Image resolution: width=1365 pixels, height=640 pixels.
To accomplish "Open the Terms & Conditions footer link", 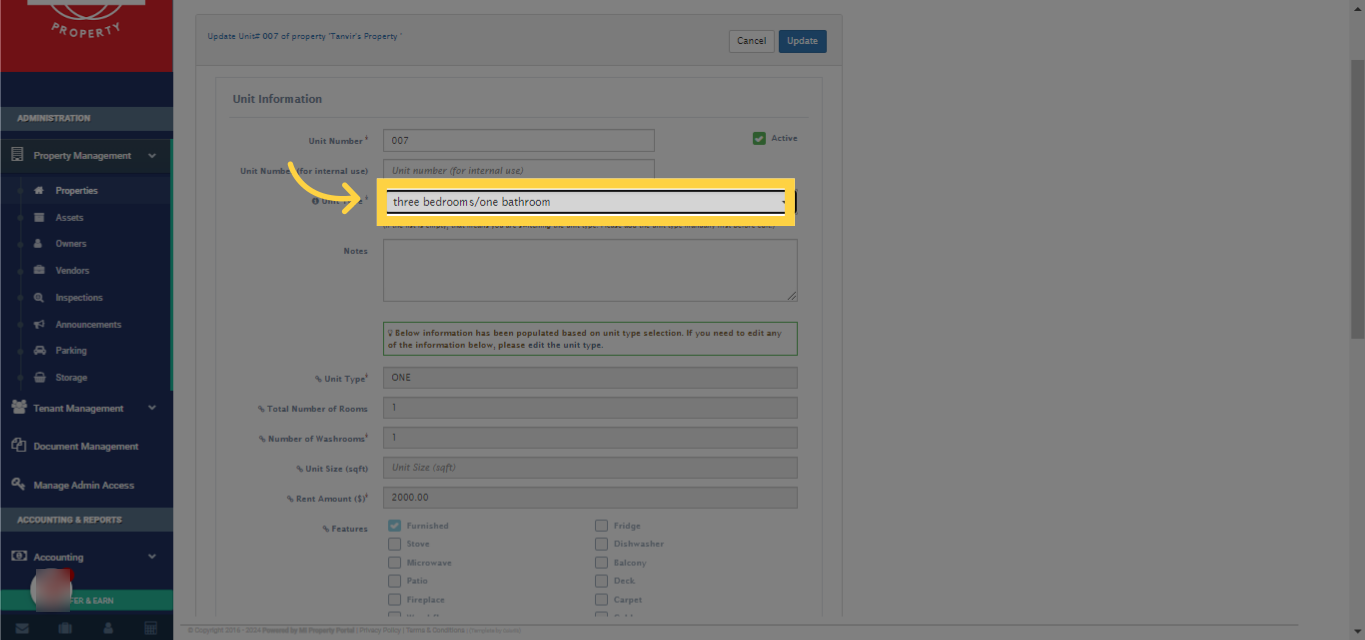I will tap(435, 630).
